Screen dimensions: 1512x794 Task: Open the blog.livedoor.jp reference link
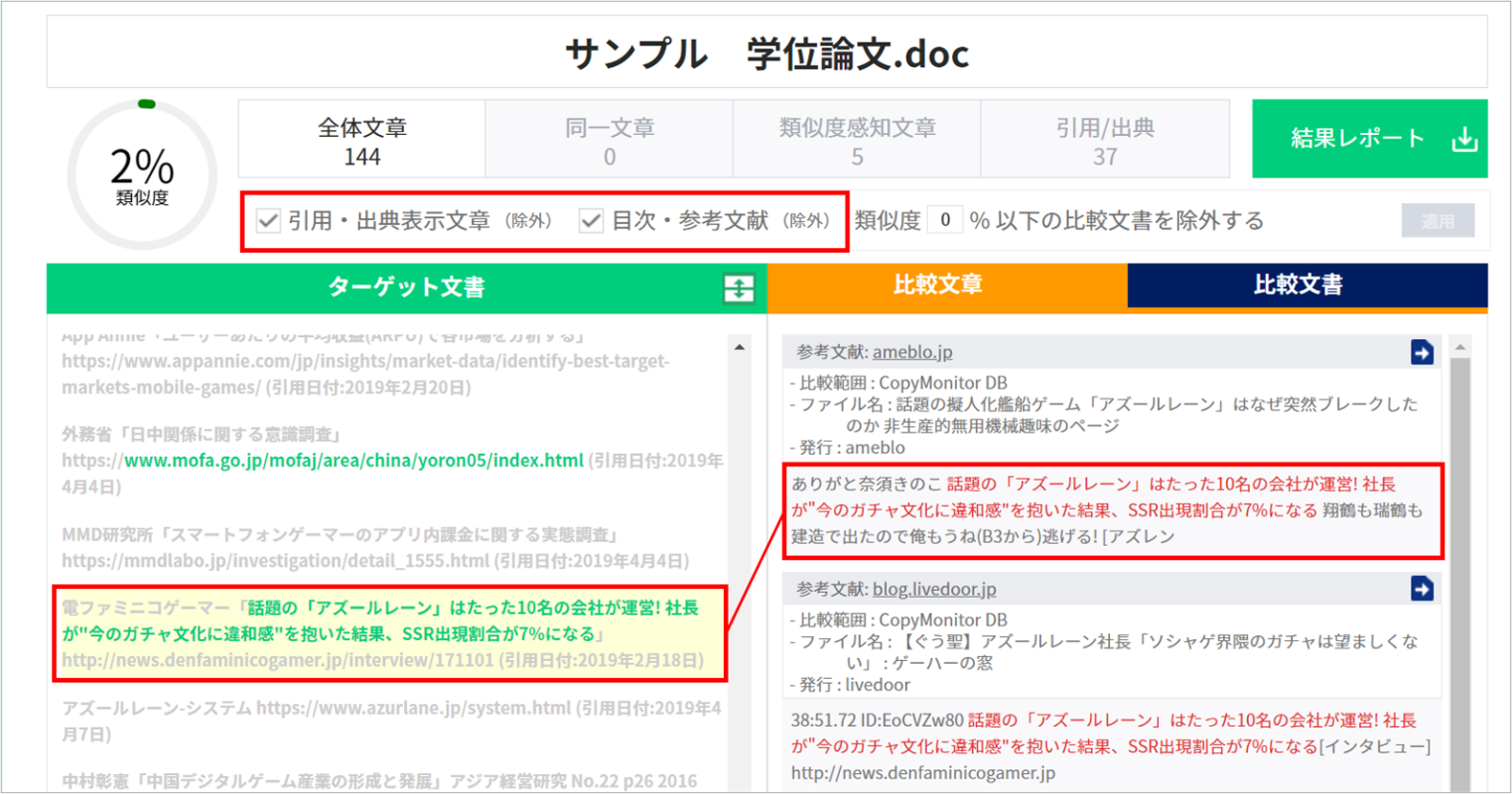coord(933,589)
